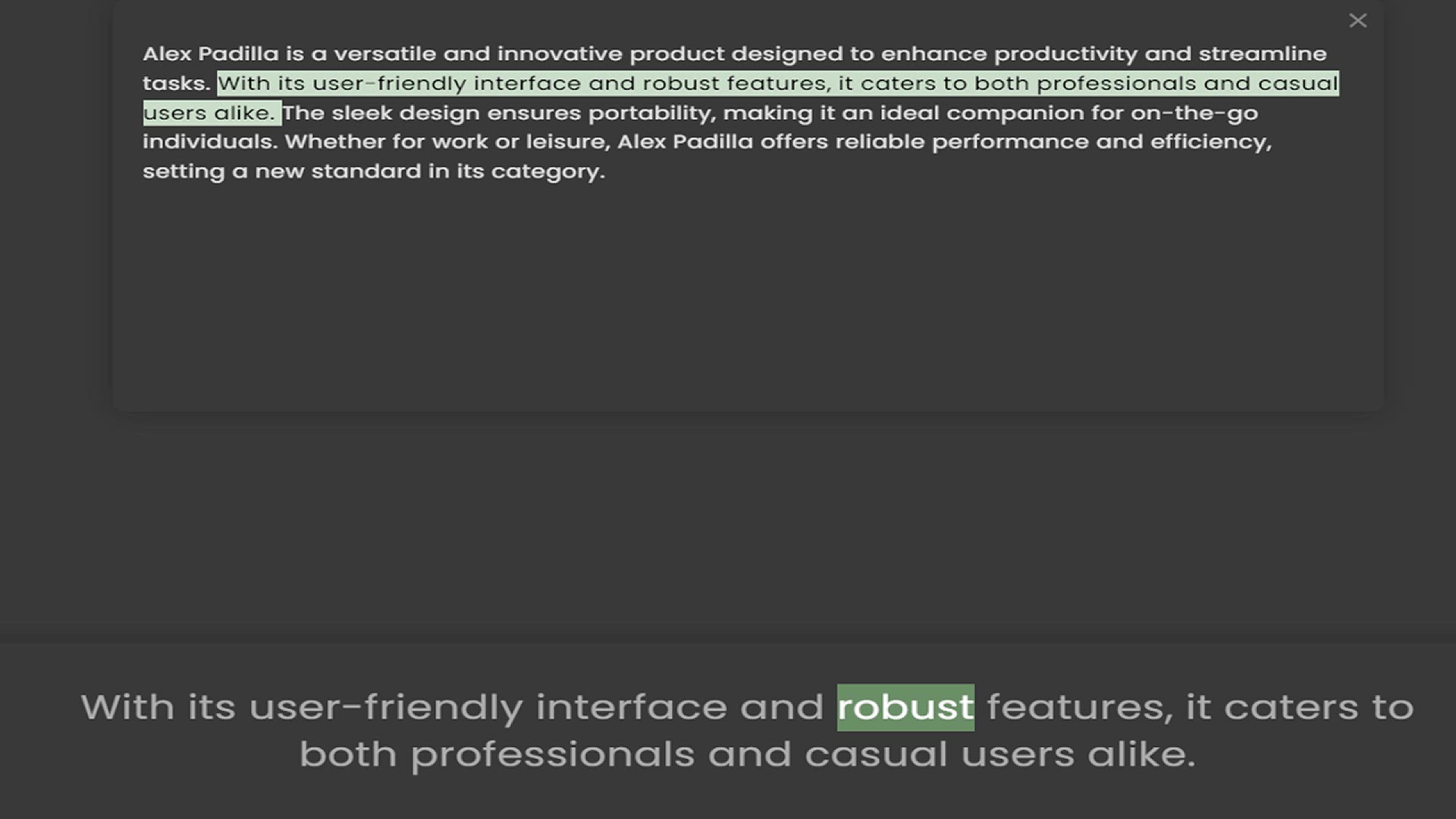Click the word "casual" in the bottom caption
Viewport: 1456px width, 819px height.
pos(876,755)
